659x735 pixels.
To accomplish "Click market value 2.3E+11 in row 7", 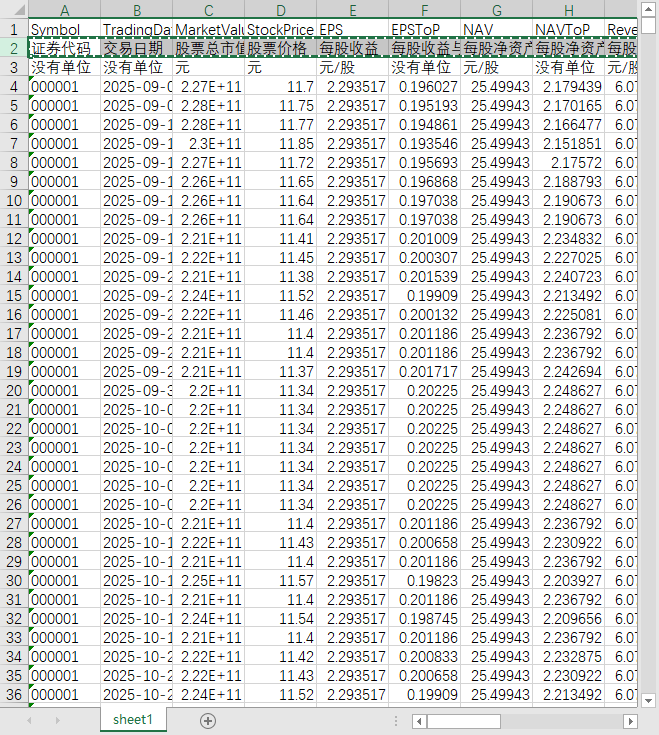I will [209, 143].
